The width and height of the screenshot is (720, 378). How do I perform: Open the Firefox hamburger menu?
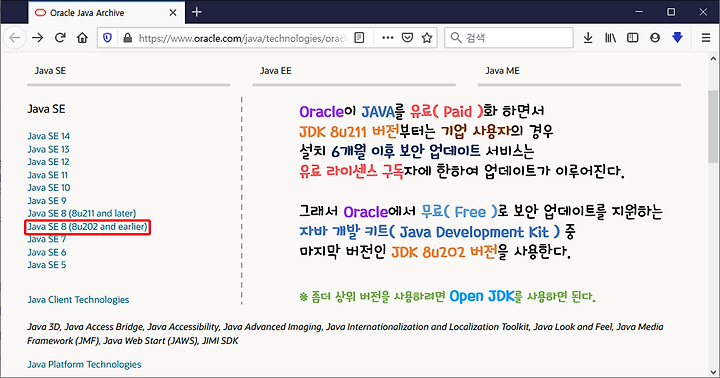706,38
